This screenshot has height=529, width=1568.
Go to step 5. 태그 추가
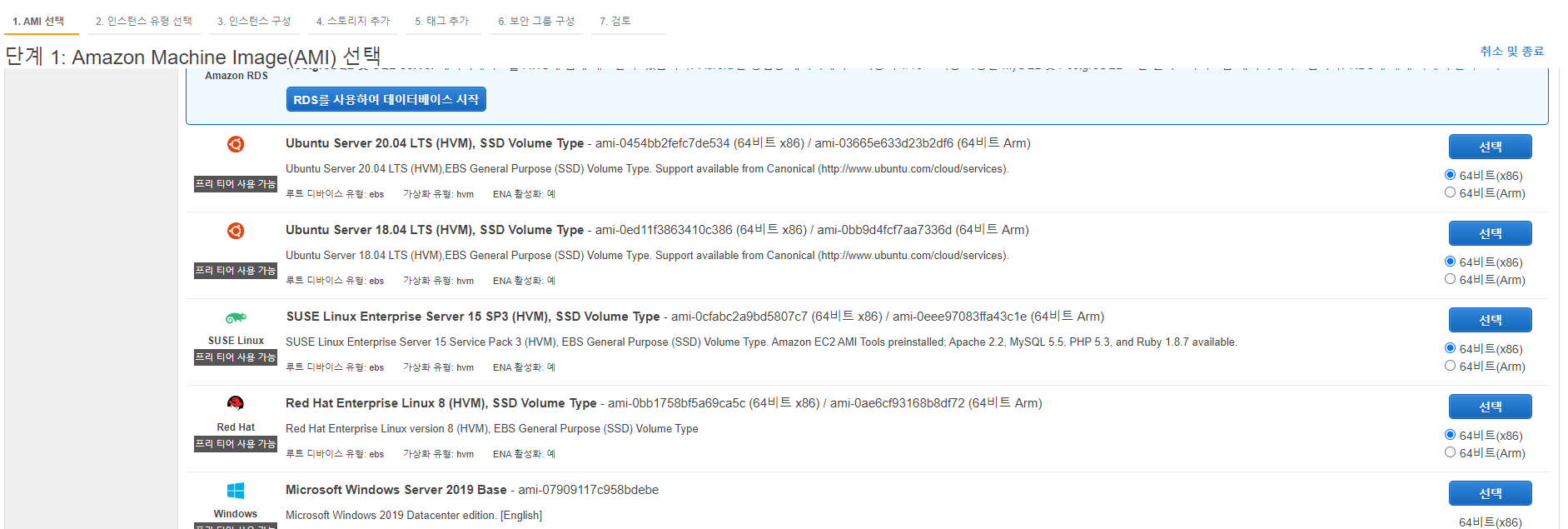point(442,22)
